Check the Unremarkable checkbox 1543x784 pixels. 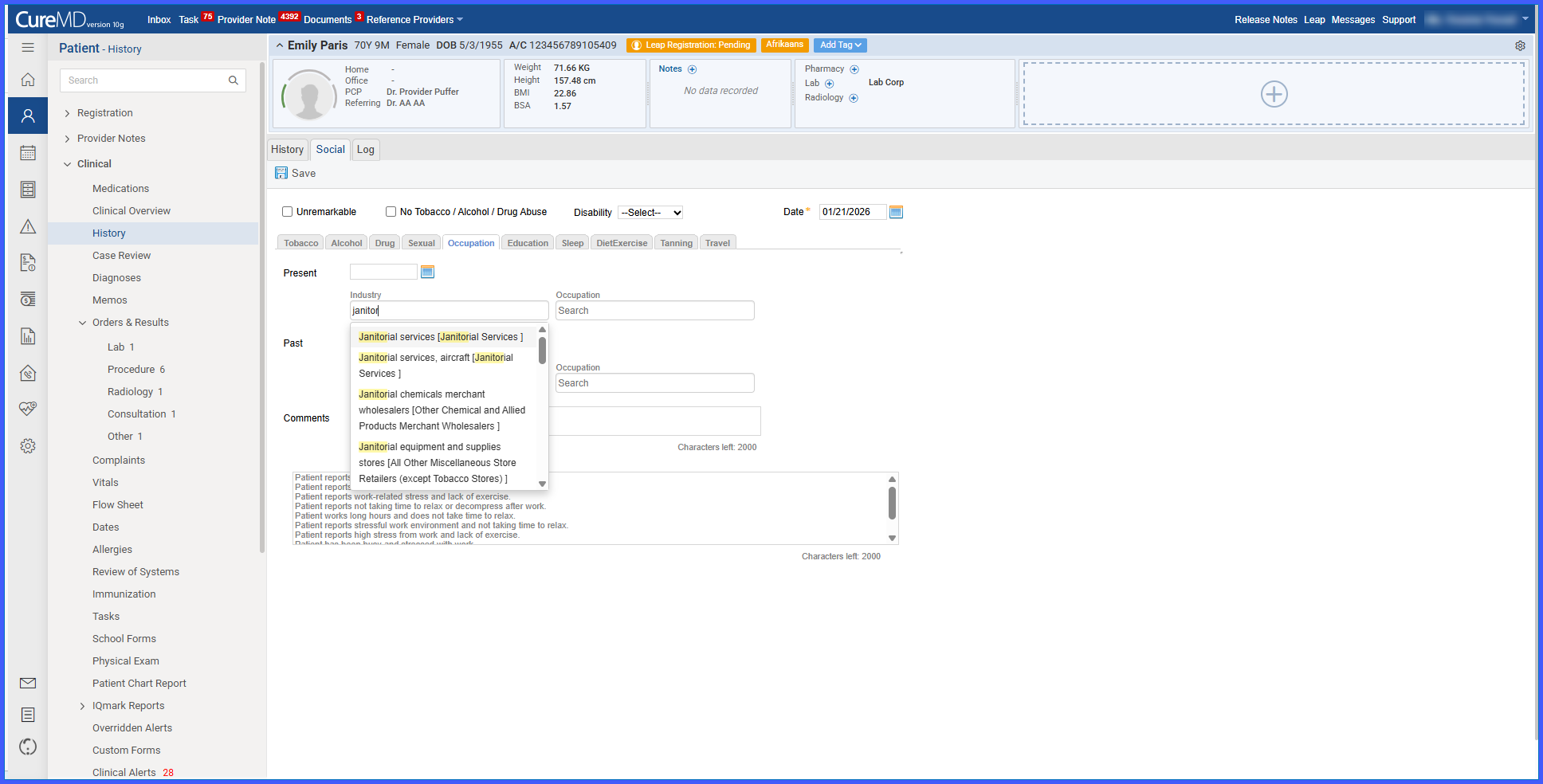pos(288,212)
